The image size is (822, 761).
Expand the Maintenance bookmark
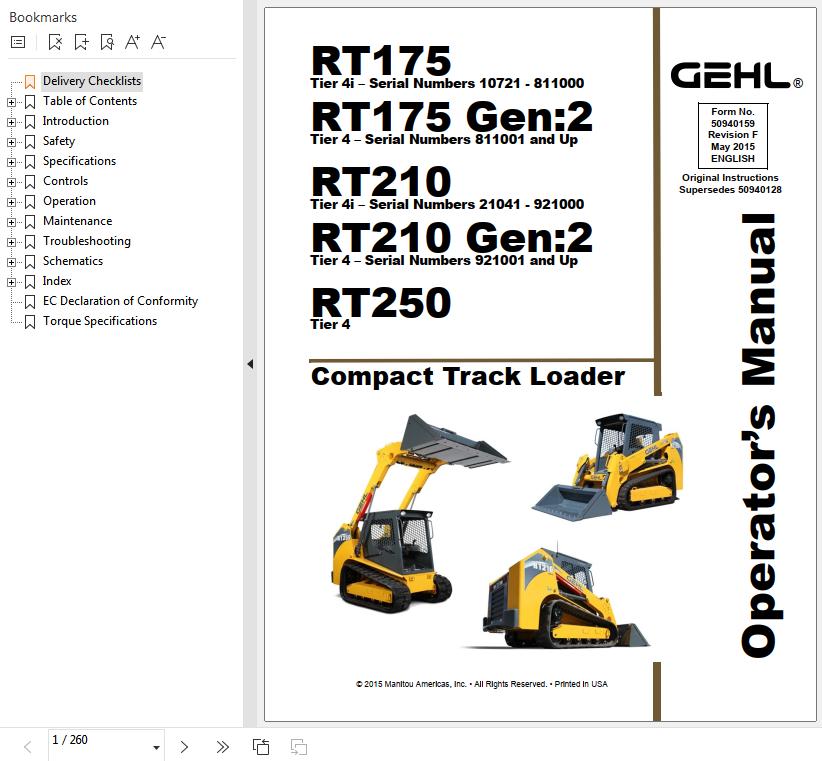point(11,222)
